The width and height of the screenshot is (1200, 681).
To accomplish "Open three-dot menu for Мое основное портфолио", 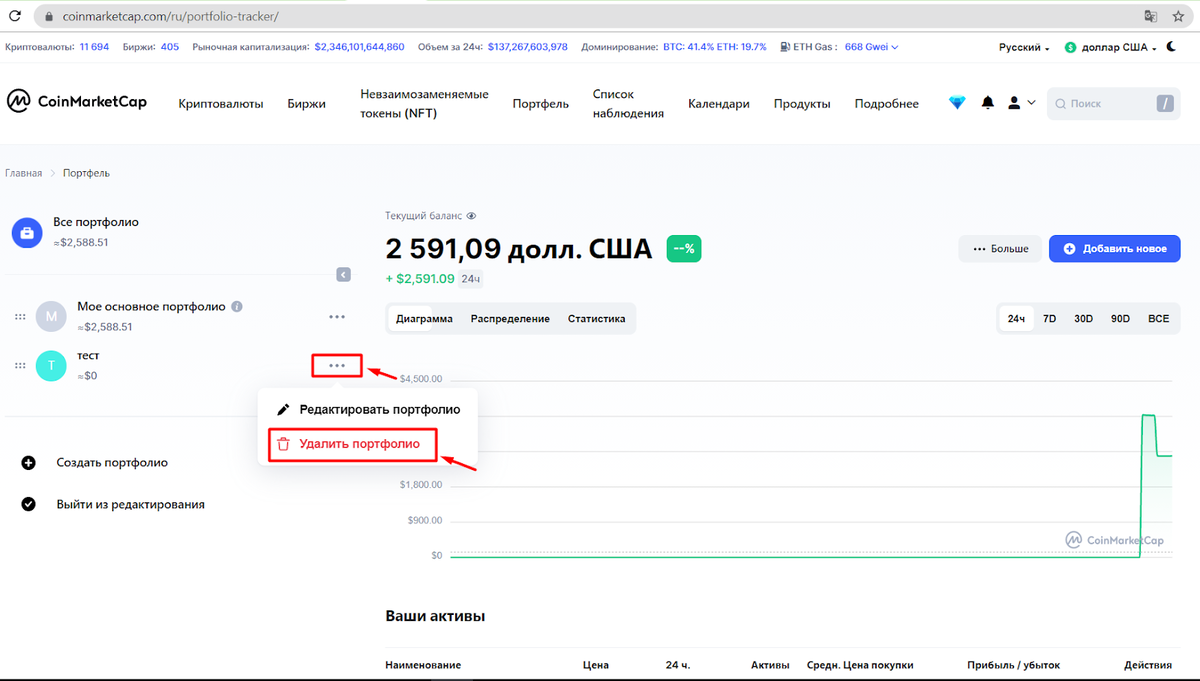I will click(x=337, y=317).
